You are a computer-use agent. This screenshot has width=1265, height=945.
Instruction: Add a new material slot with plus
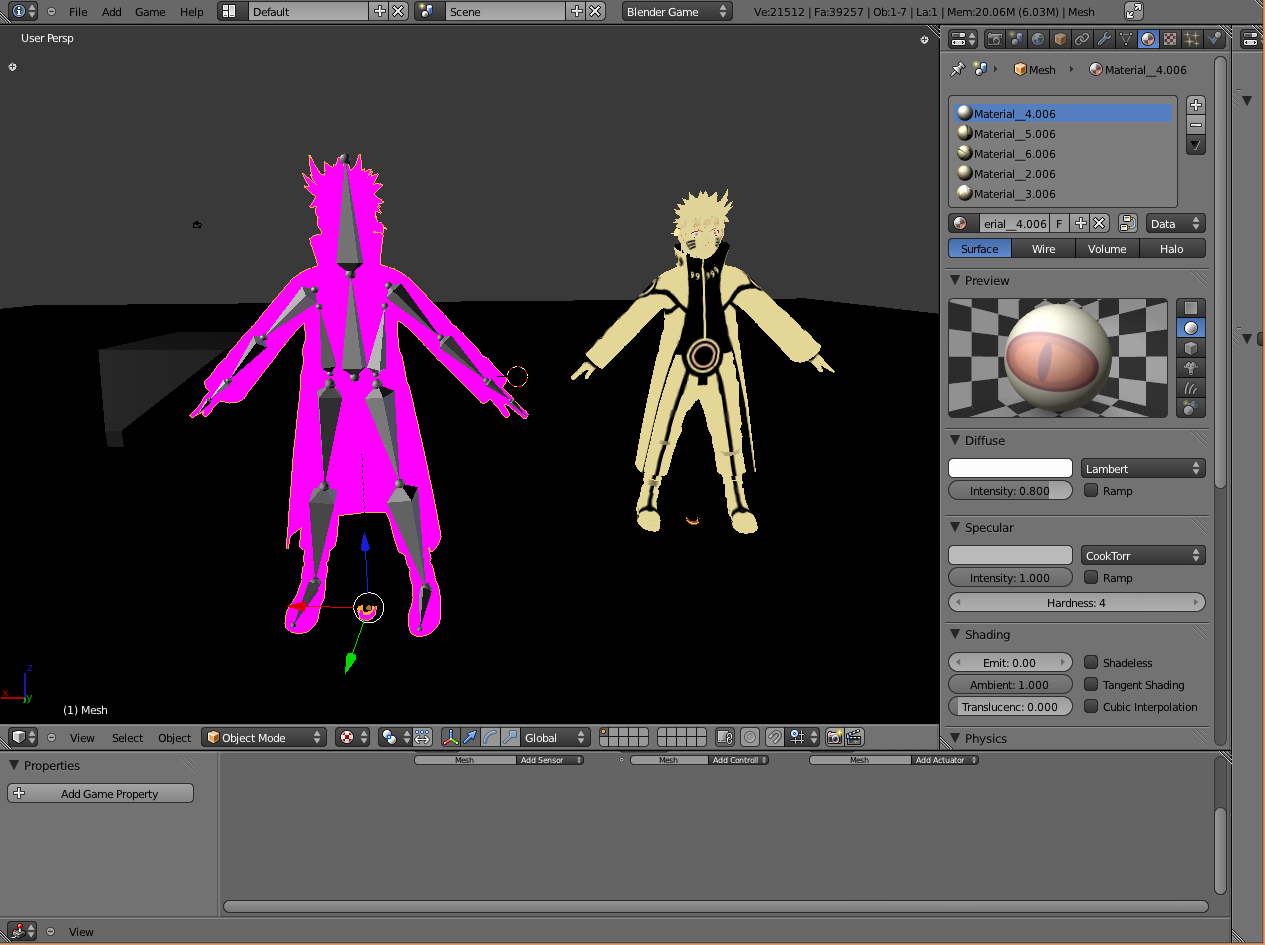tap(1195, 105)
